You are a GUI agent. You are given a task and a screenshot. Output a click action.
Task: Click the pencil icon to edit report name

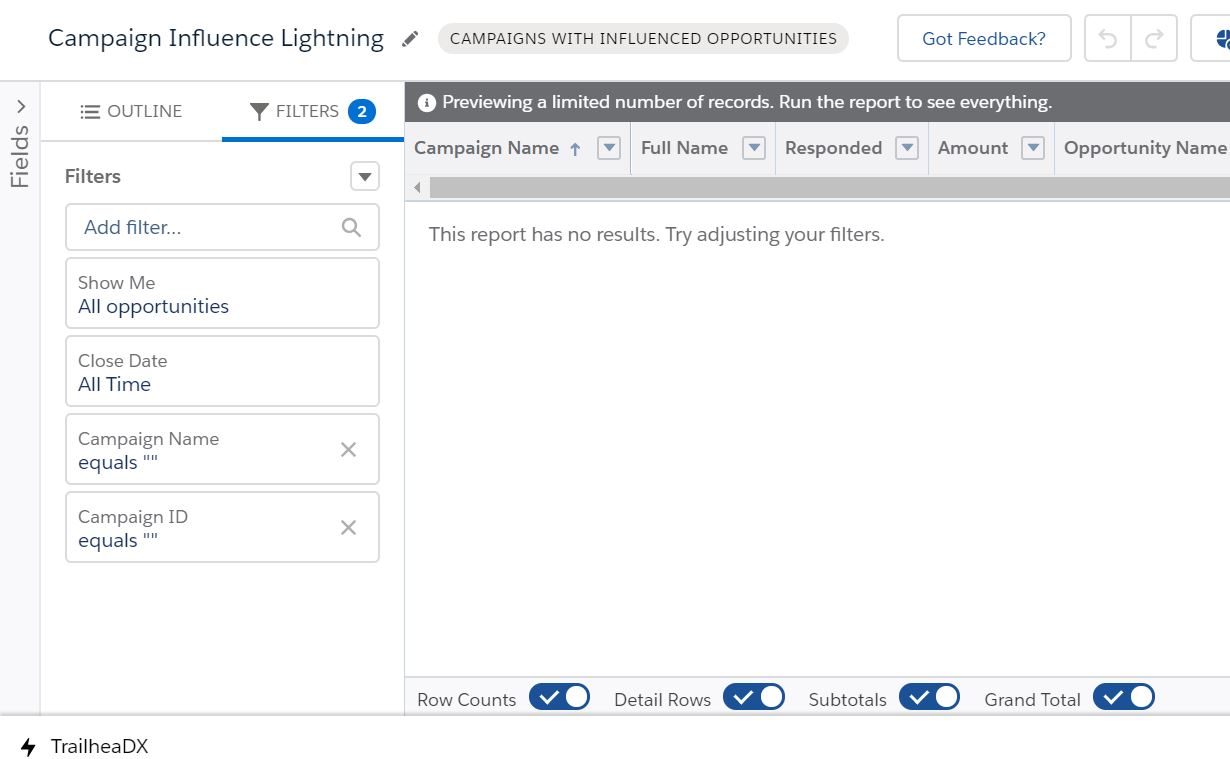(x=410, y=39)
